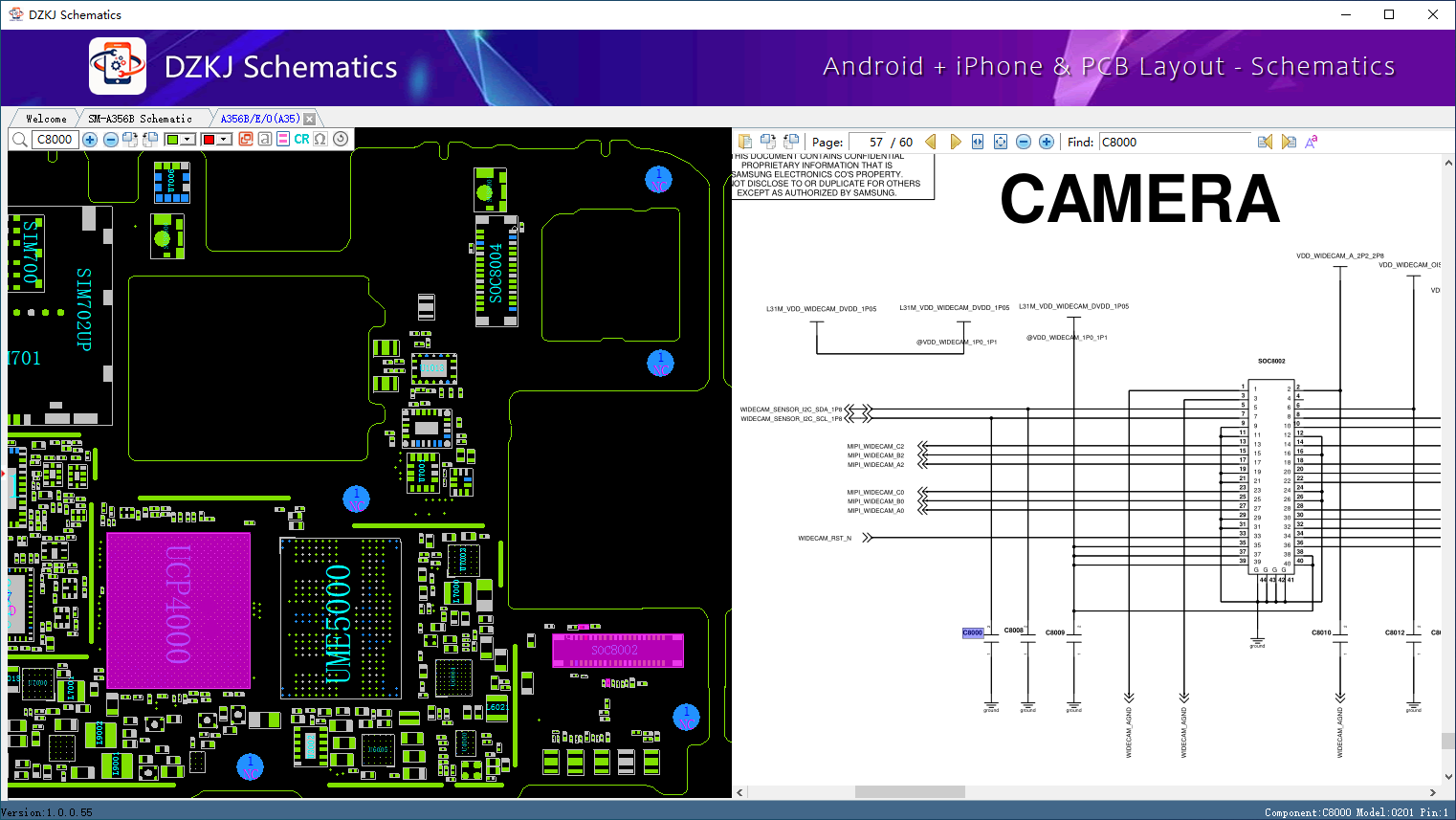Click the schematic vertical scrollbar thumb
Viewport: 1456px width, 820px height.
click(1448, 741)
